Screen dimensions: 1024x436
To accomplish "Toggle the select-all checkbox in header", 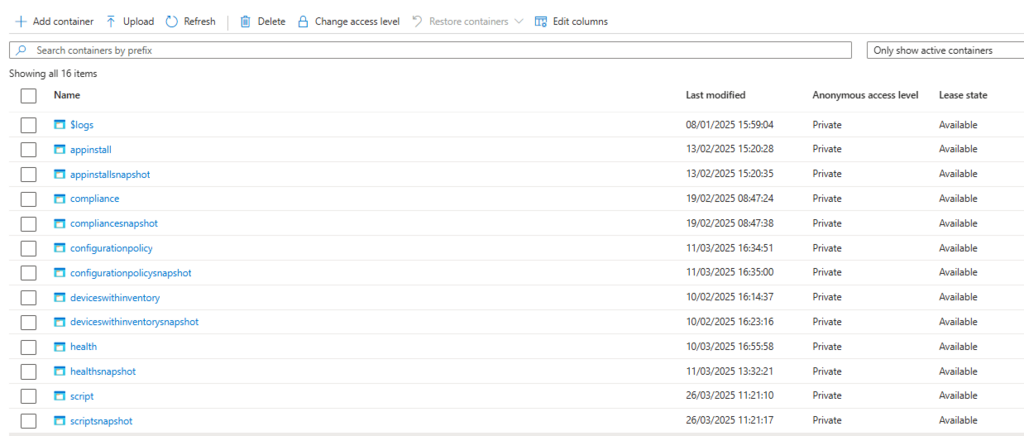I will 28,96.
